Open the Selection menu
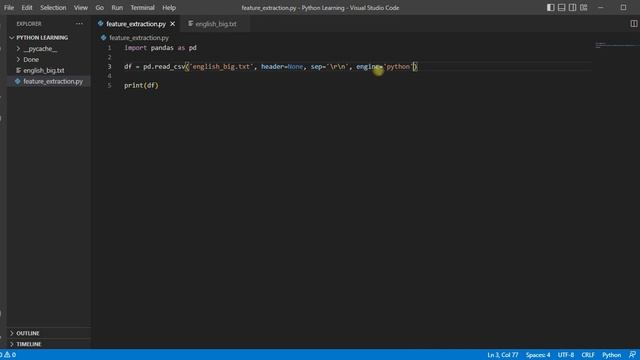The height and width of the screenshot is (360, 640). 53,8
